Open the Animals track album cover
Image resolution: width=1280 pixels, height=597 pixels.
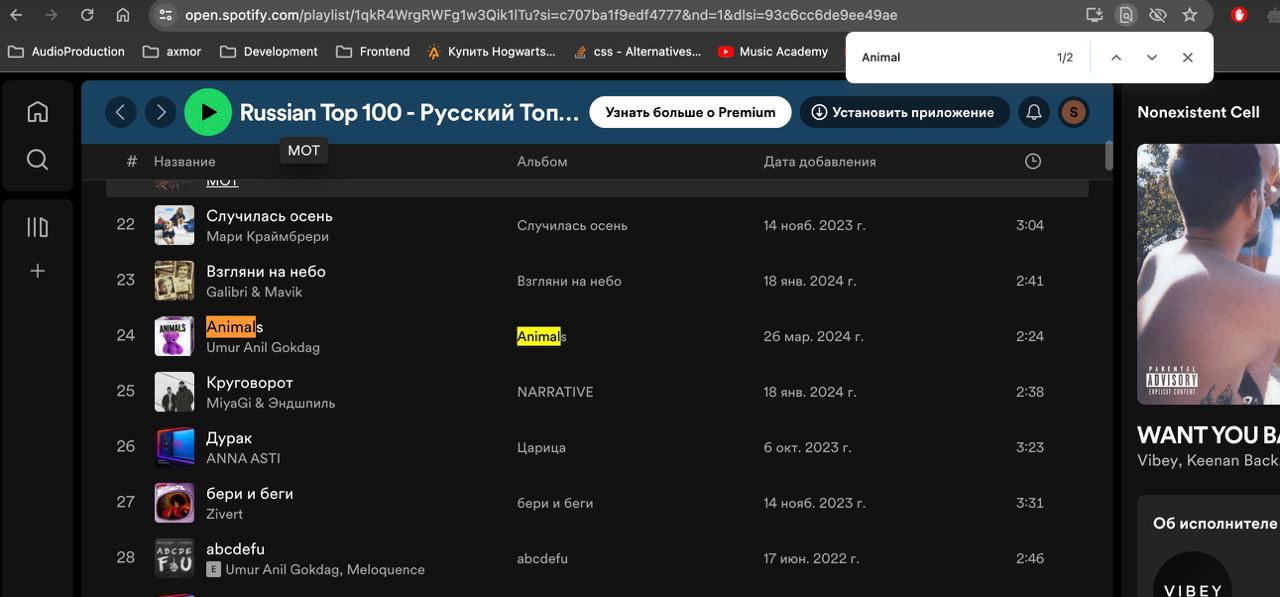(174, 336)
